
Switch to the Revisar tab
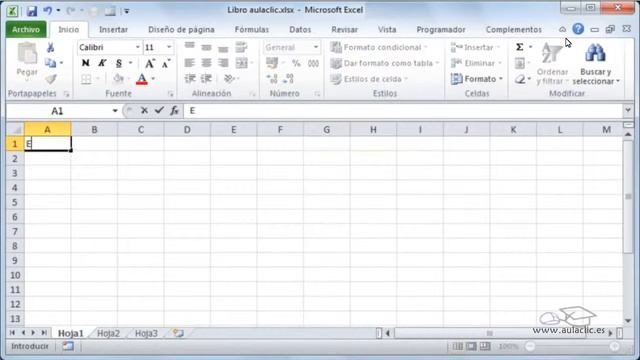pyautogui.click(x=344, y=29)
